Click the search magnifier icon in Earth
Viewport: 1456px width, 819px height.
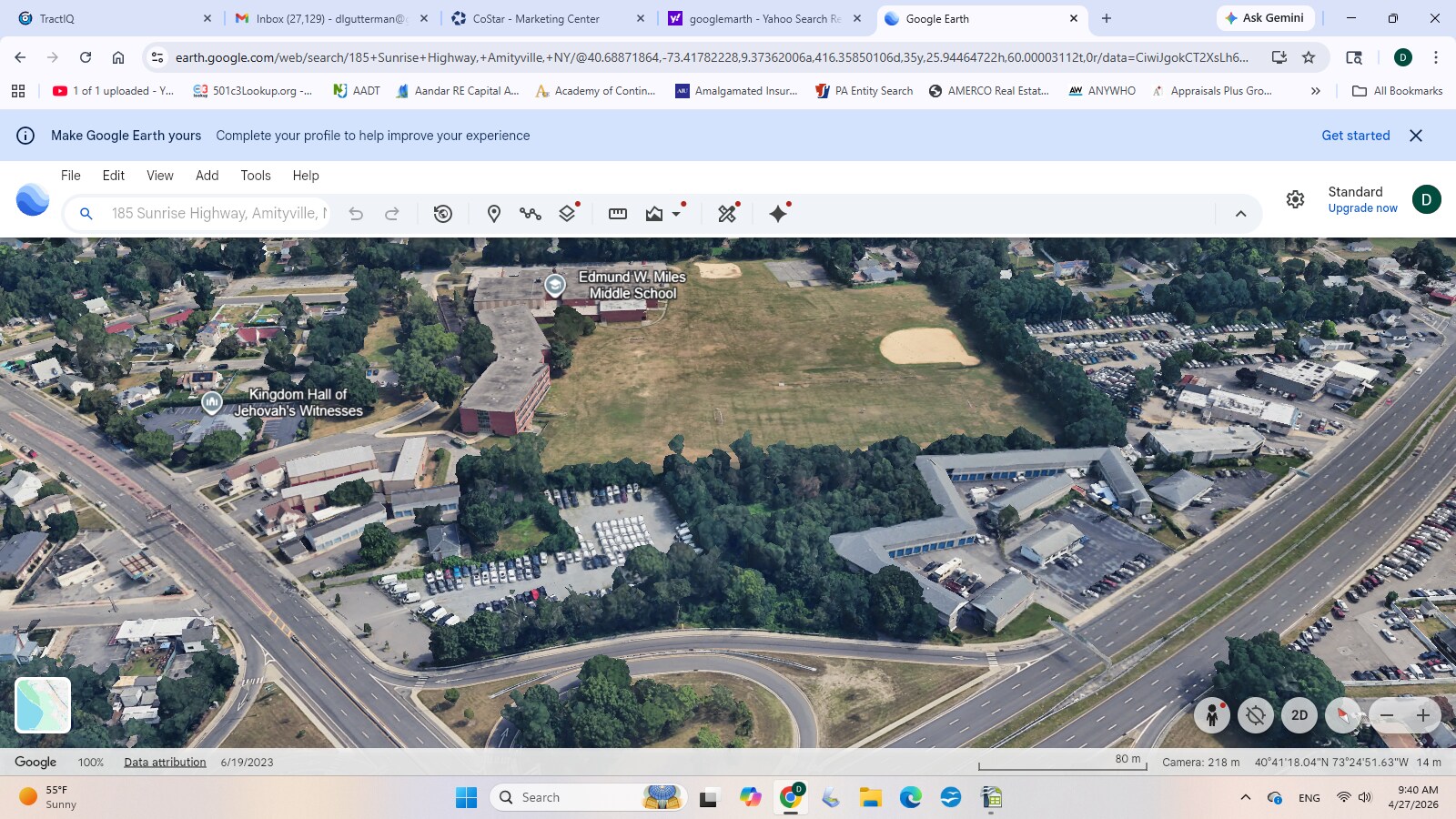click(x=86, y=214)
